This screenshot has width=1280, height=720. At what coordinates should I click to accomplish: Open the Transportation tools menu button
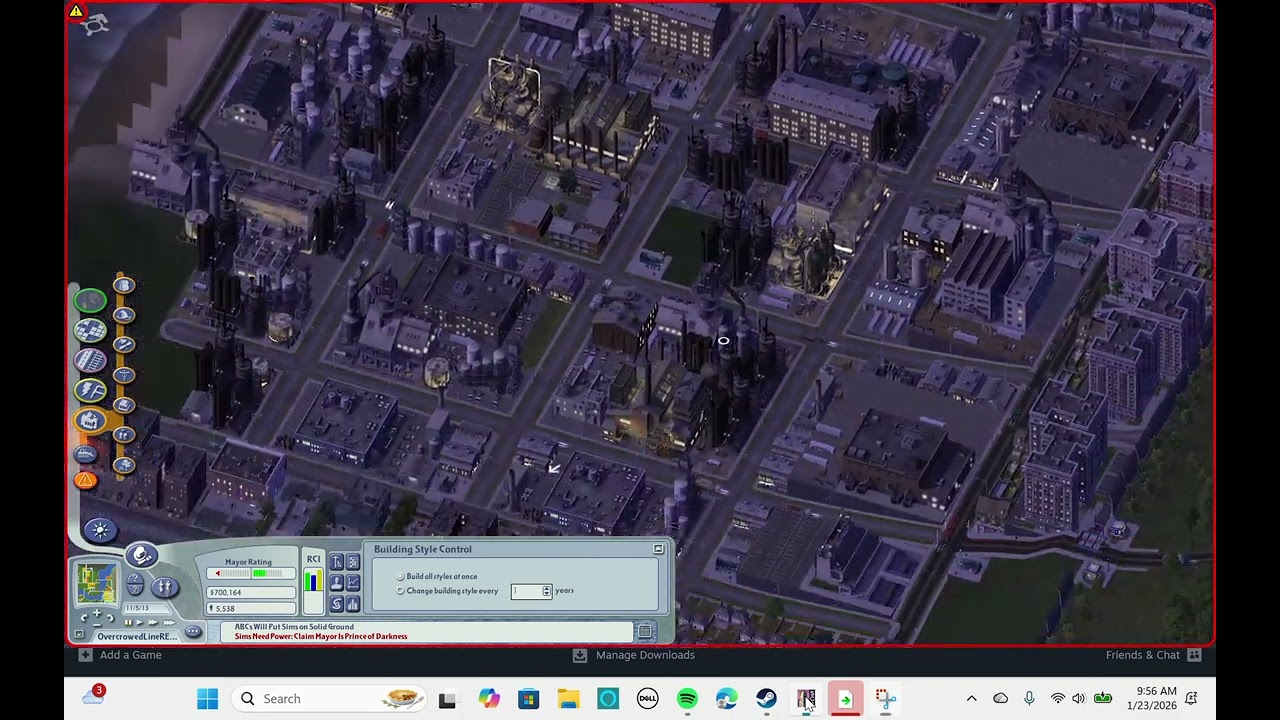(90, 360)
